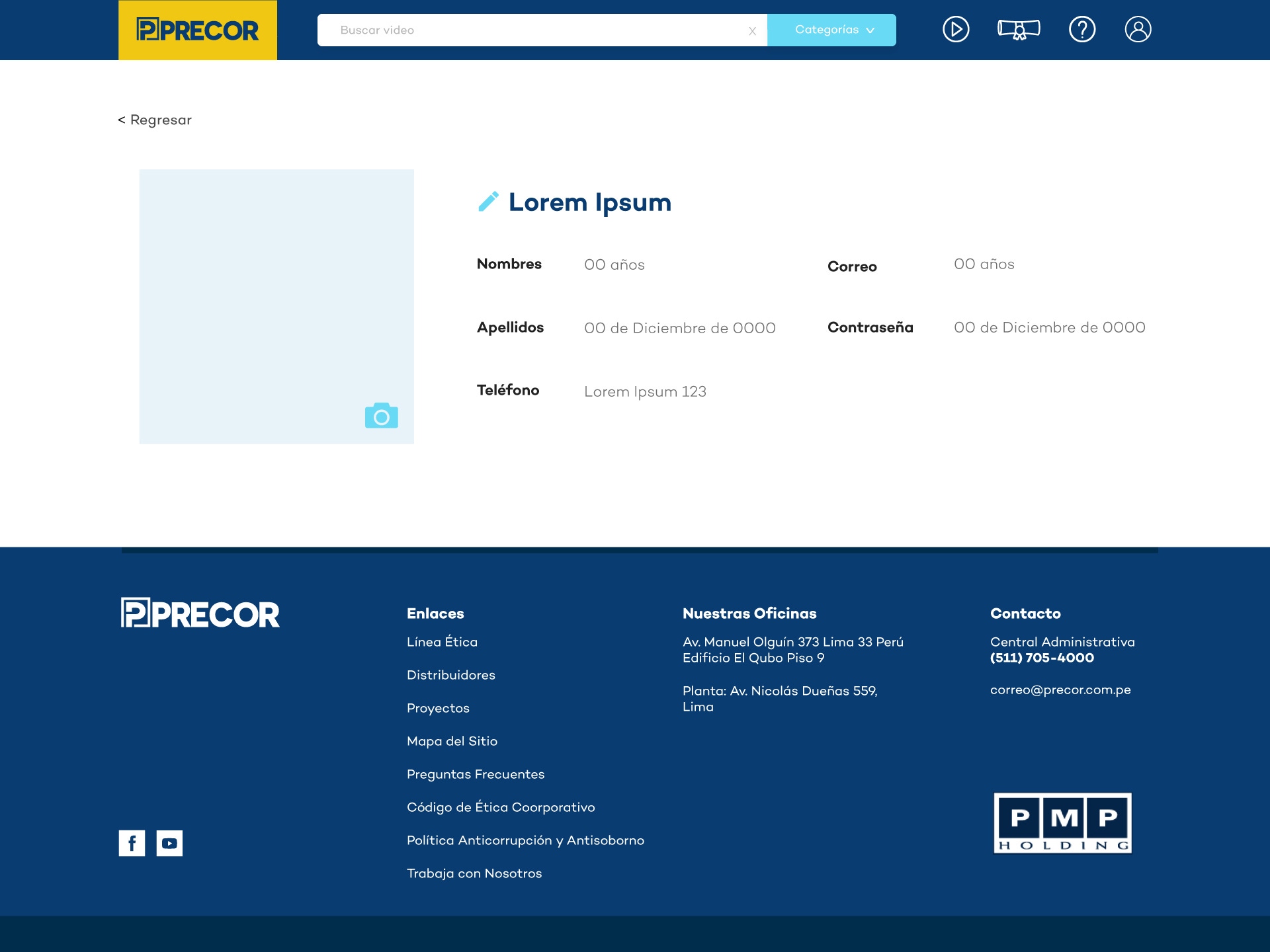Image resolution: width=1270 pixels, height=952 pixels.
Task: Click the Nuestras Oficinas heading
Action: pos(749,614)
